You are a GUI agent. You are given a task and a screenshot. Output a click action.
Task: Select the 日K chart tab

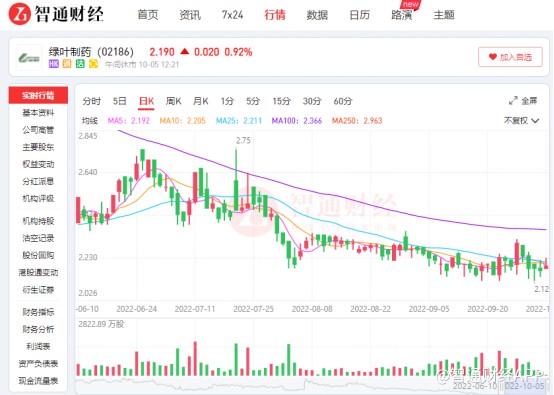pos(146,101)
